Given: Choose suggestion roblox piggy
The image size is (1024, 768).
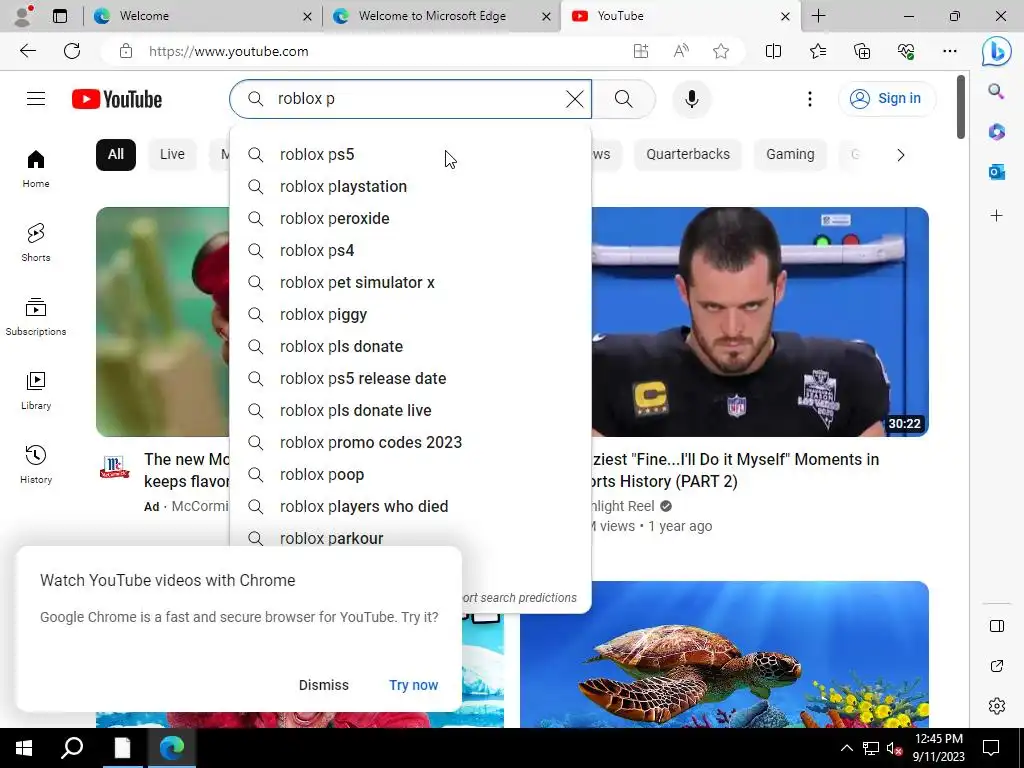Looking at the screenshot, I should 411,315.
